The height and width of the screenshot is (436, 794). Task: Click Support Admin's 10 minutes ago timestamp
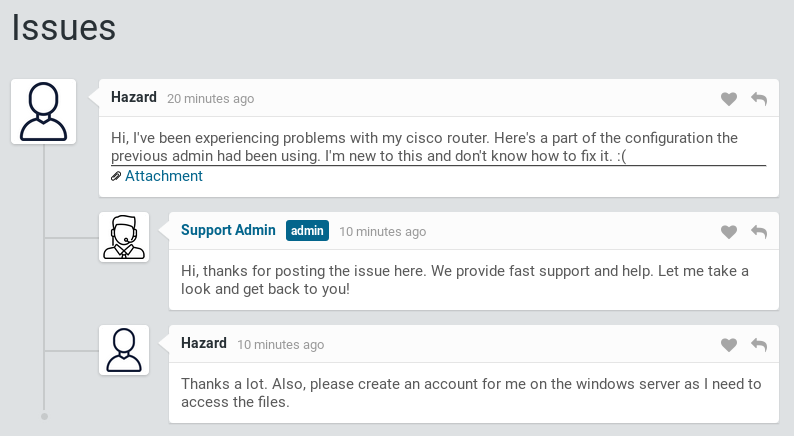[382, 232]
